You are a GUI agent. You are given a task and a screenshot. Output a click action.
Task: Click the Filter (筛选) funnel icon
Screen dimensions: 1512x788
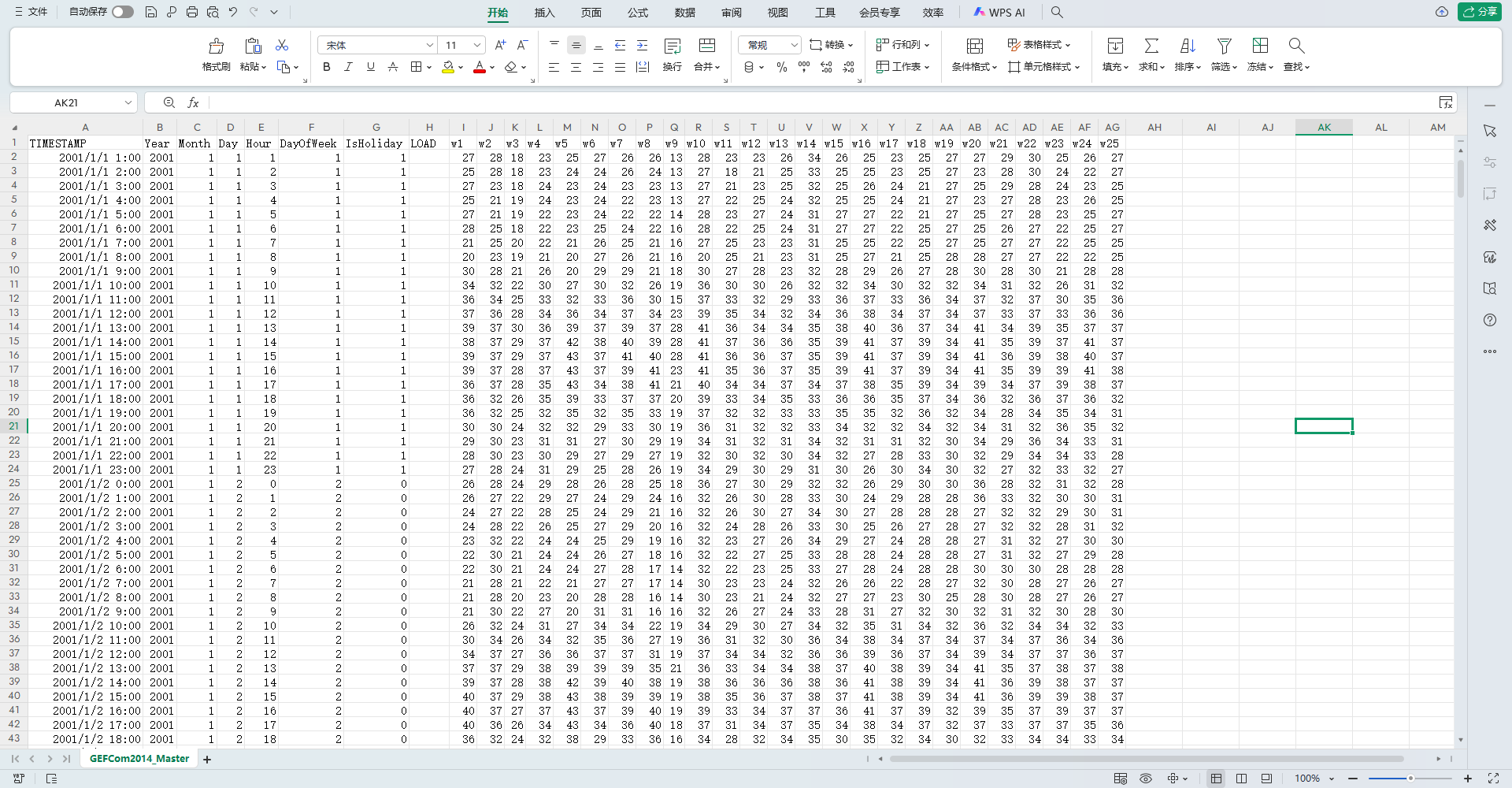1224,46
